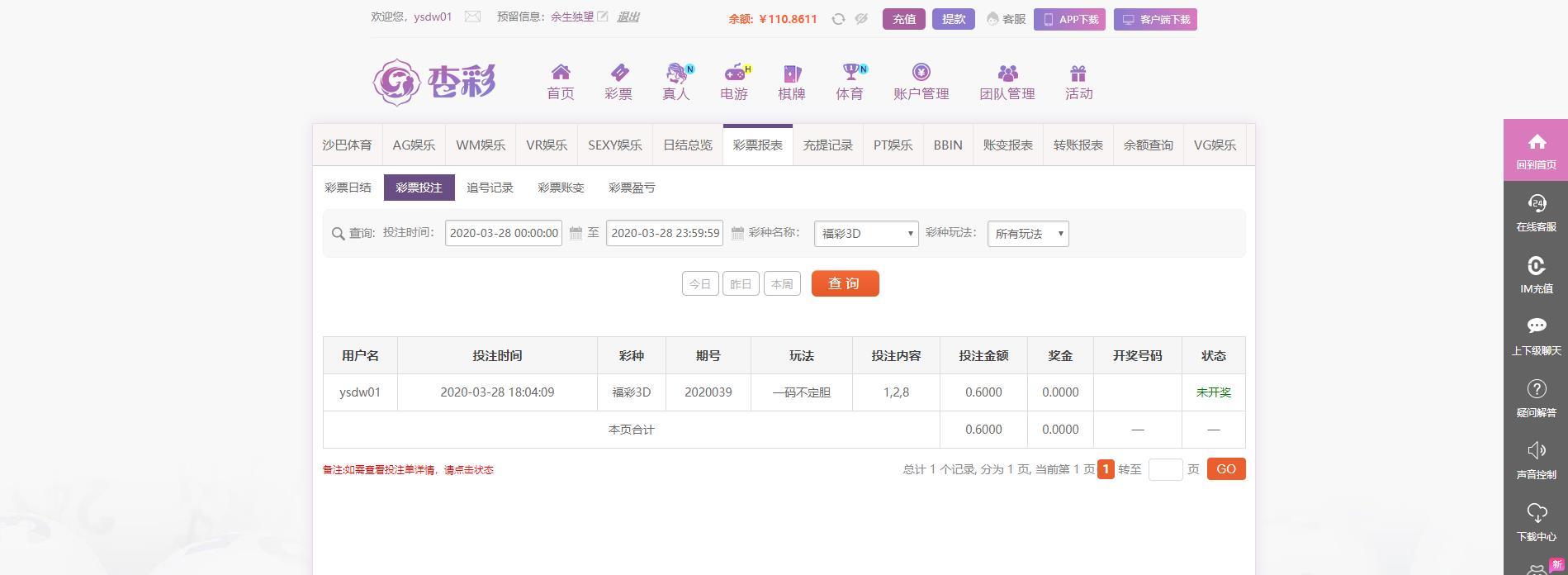Open 团队管理 team icon
The width and height of the screenshot is (1568, 575).
(x=1007, y=73)
